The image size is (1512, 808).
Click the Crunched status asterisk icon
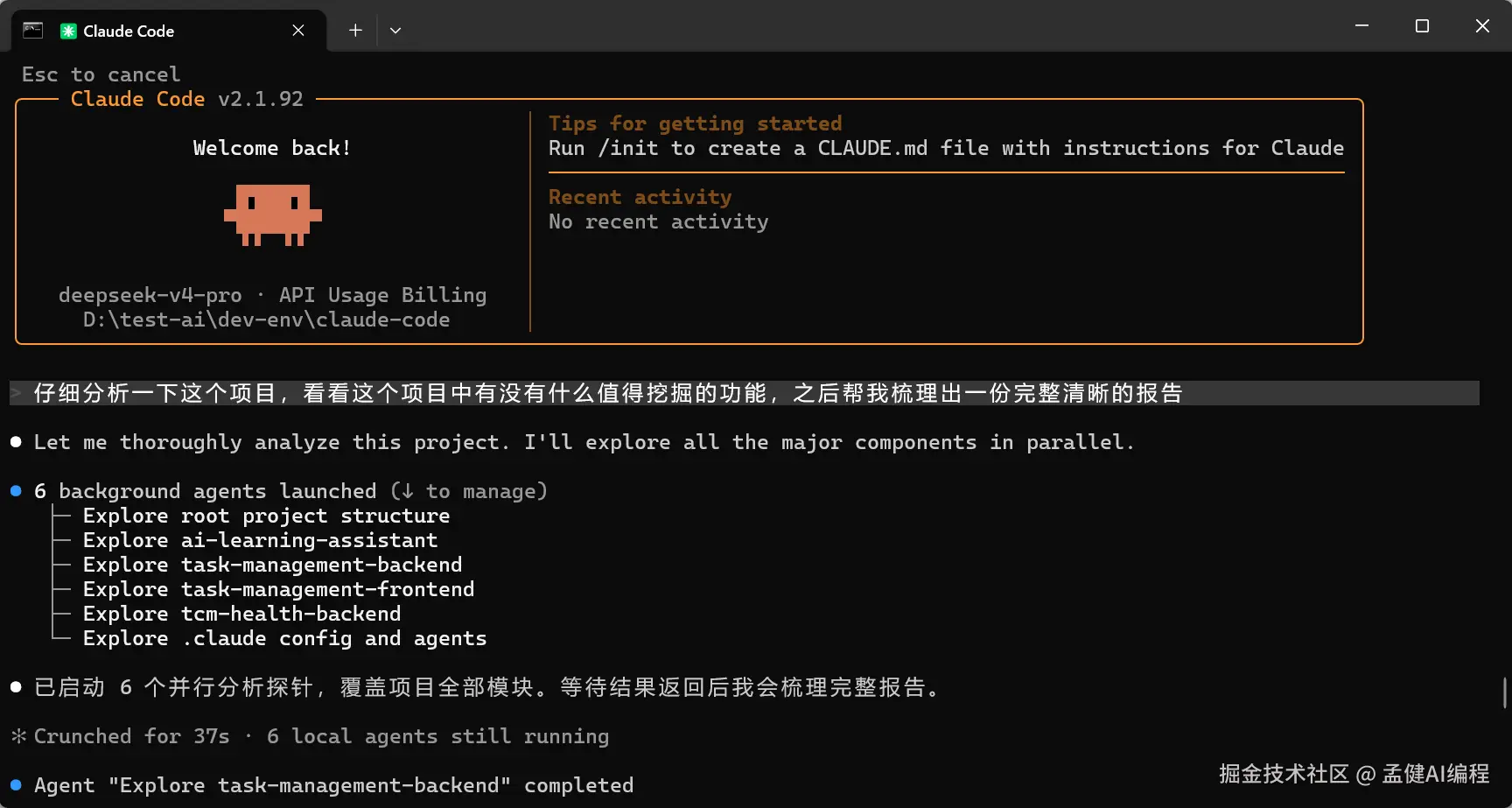coord(18,736)
